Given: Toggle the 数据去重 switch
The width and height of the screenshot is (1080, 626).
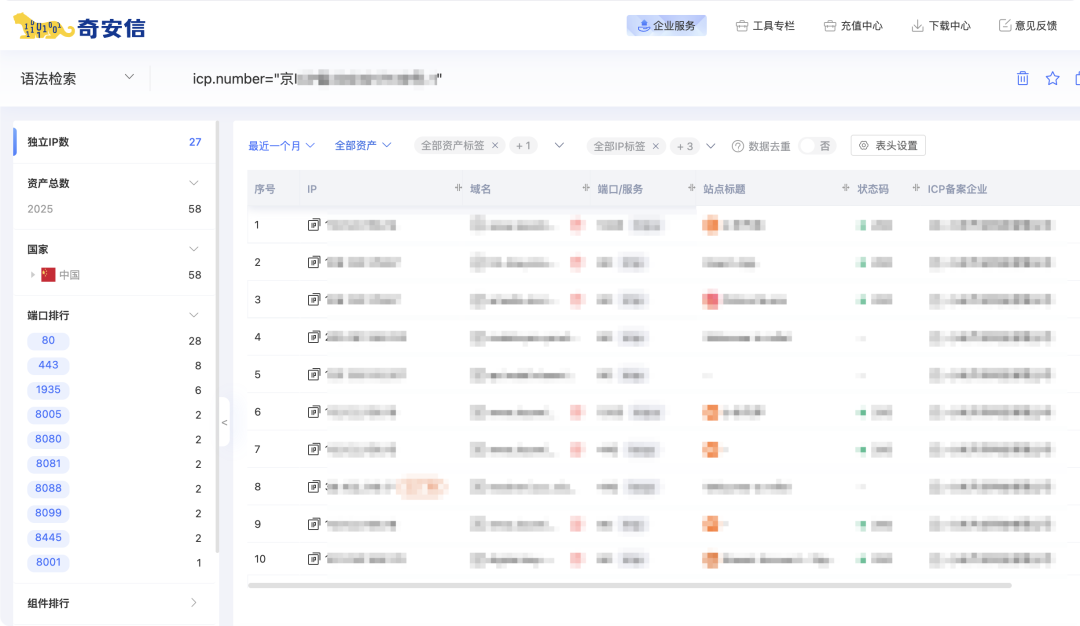Looking at the screenshot, I should [818, 146].
